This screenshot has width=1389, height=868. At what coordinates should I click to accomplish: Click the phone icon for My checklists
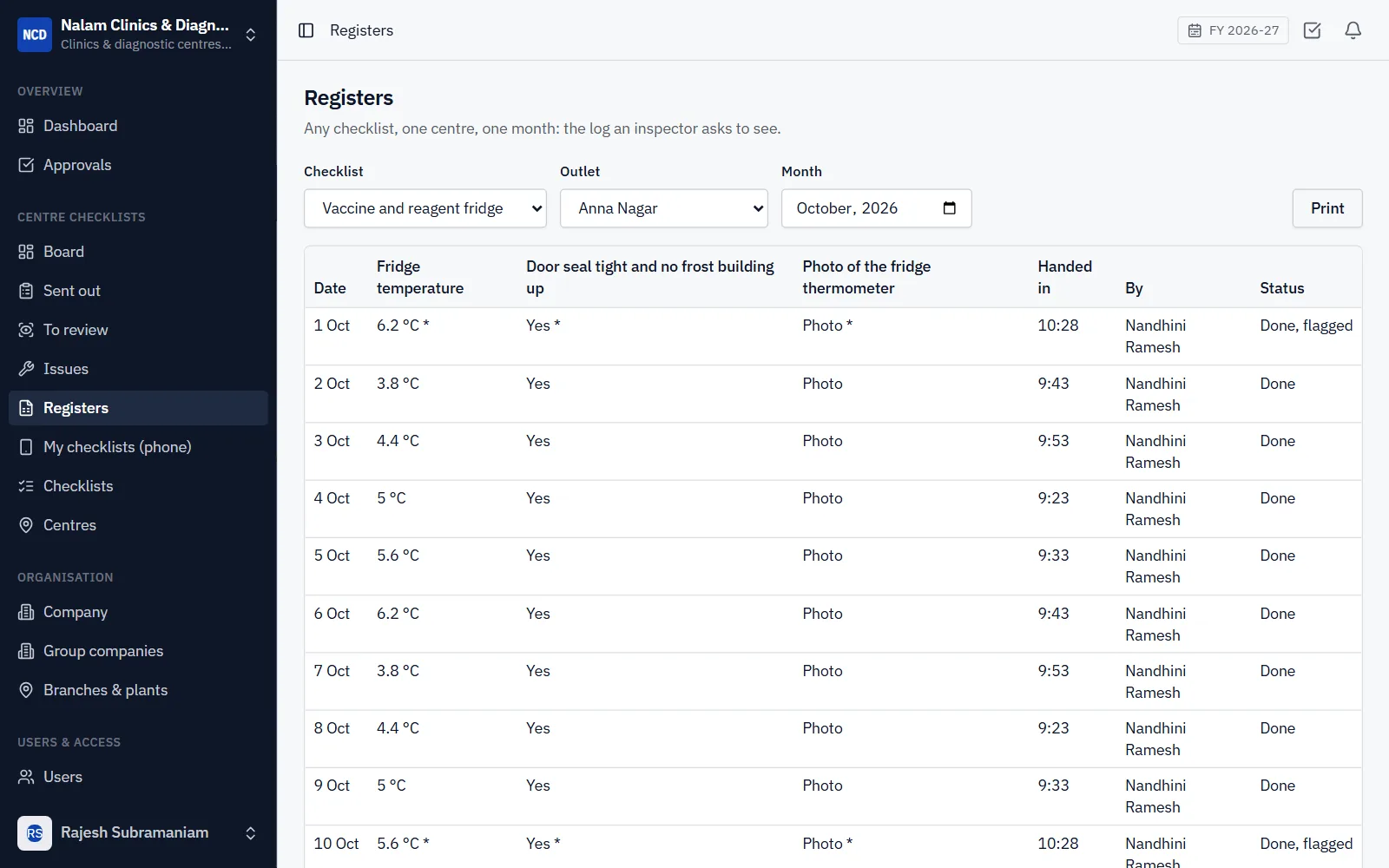click(x=26, y=447)
